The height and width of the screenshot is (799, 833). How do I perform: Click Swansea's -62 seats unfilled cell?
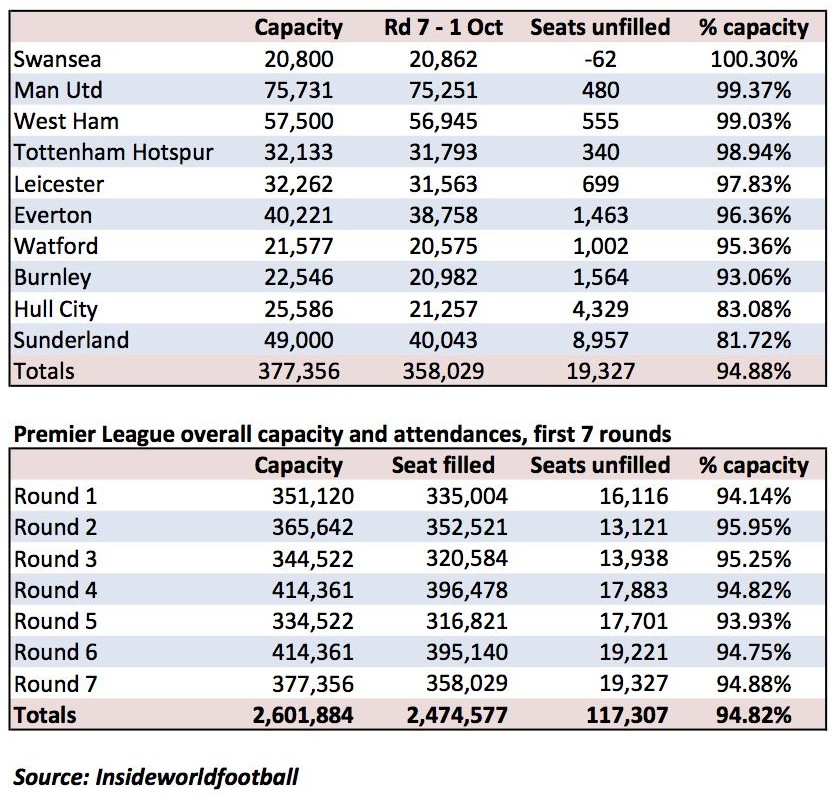pos(600,59)
